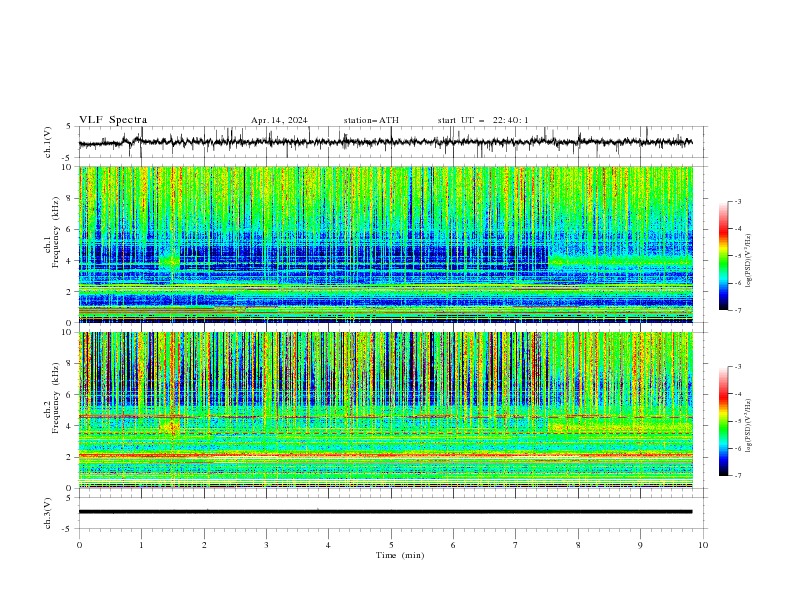This screenshot has width=792, height=612.
Task: Click the "VLF Spectra" title text
Action: [x=113, y=120]
